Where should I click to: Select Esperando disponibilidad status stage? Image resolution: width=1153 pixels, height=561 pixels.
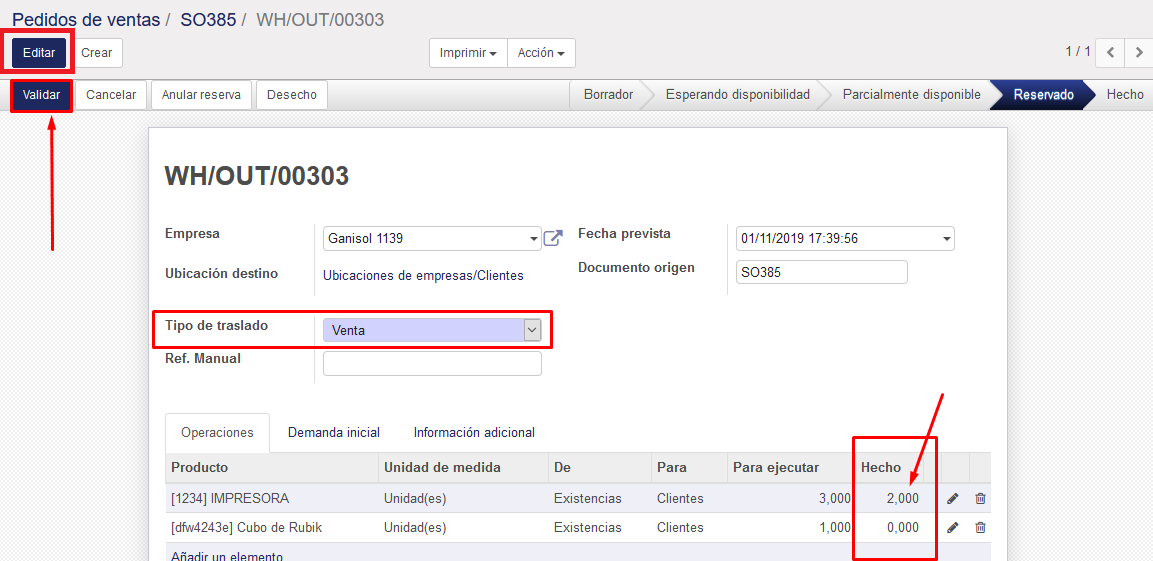pos(738,95)
